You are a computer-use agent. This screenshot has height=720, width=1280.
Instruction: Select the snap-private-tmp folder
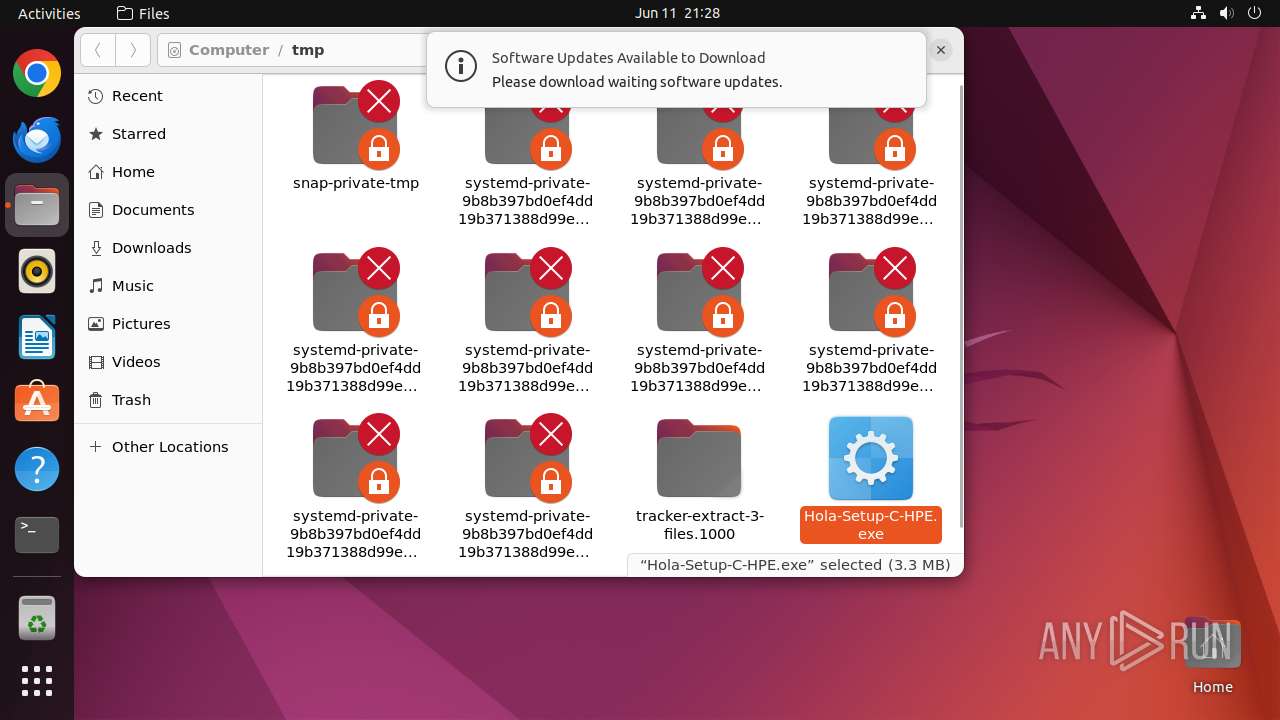pyautogui.click(x=355, y=125)
